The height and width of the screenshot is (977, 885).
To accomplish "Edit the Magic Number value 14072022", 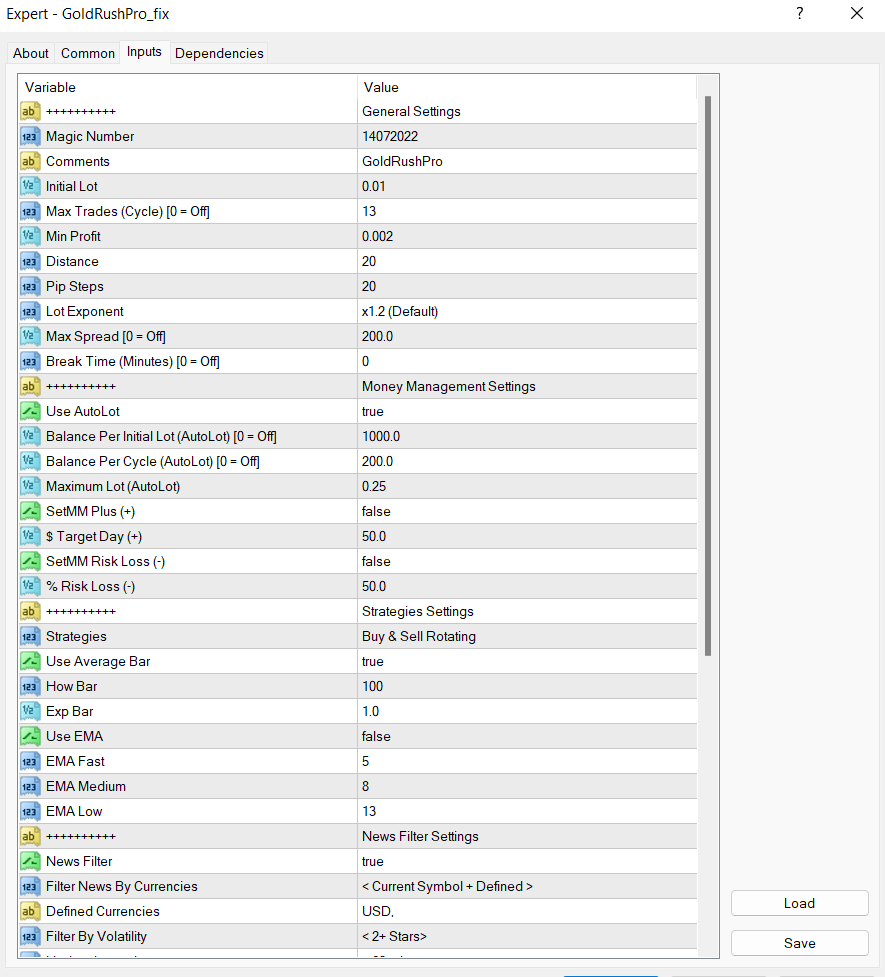I will [527, 136].
